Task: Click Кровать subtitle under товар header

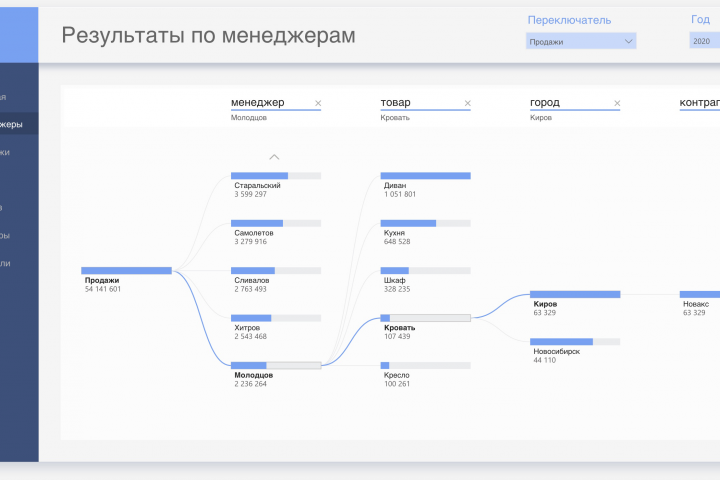Action: pyautogui.click(x=395, y=118)
